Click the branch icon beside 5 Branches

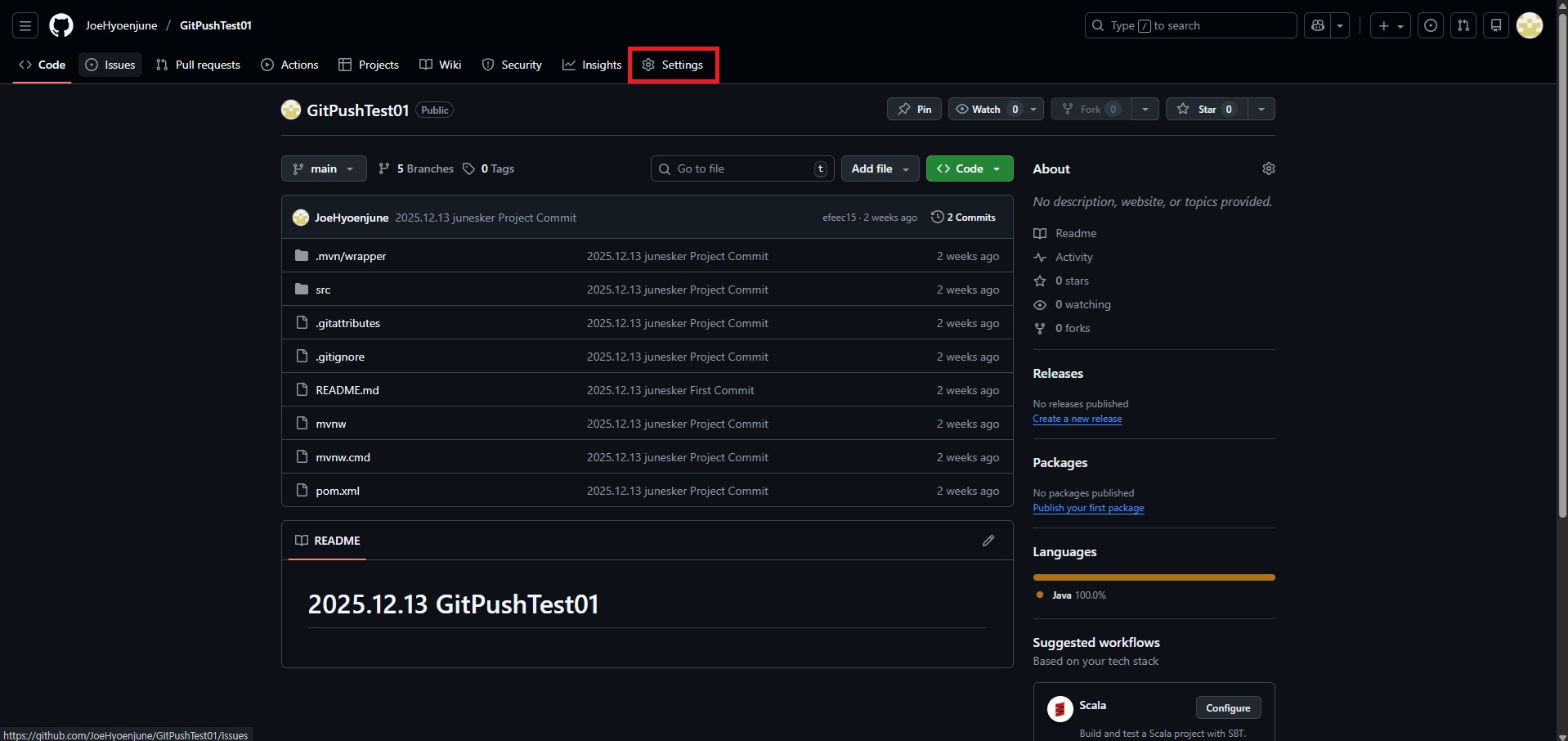(384, 168)
